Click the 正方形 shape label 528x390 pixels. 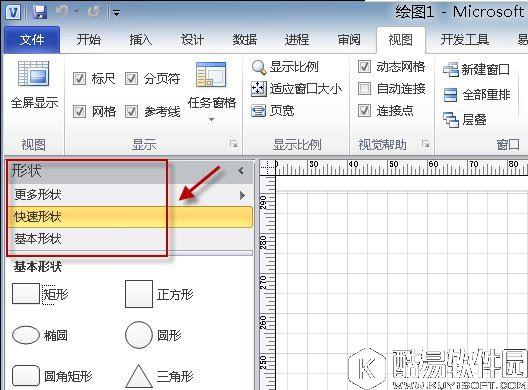[x=175, y=294]
